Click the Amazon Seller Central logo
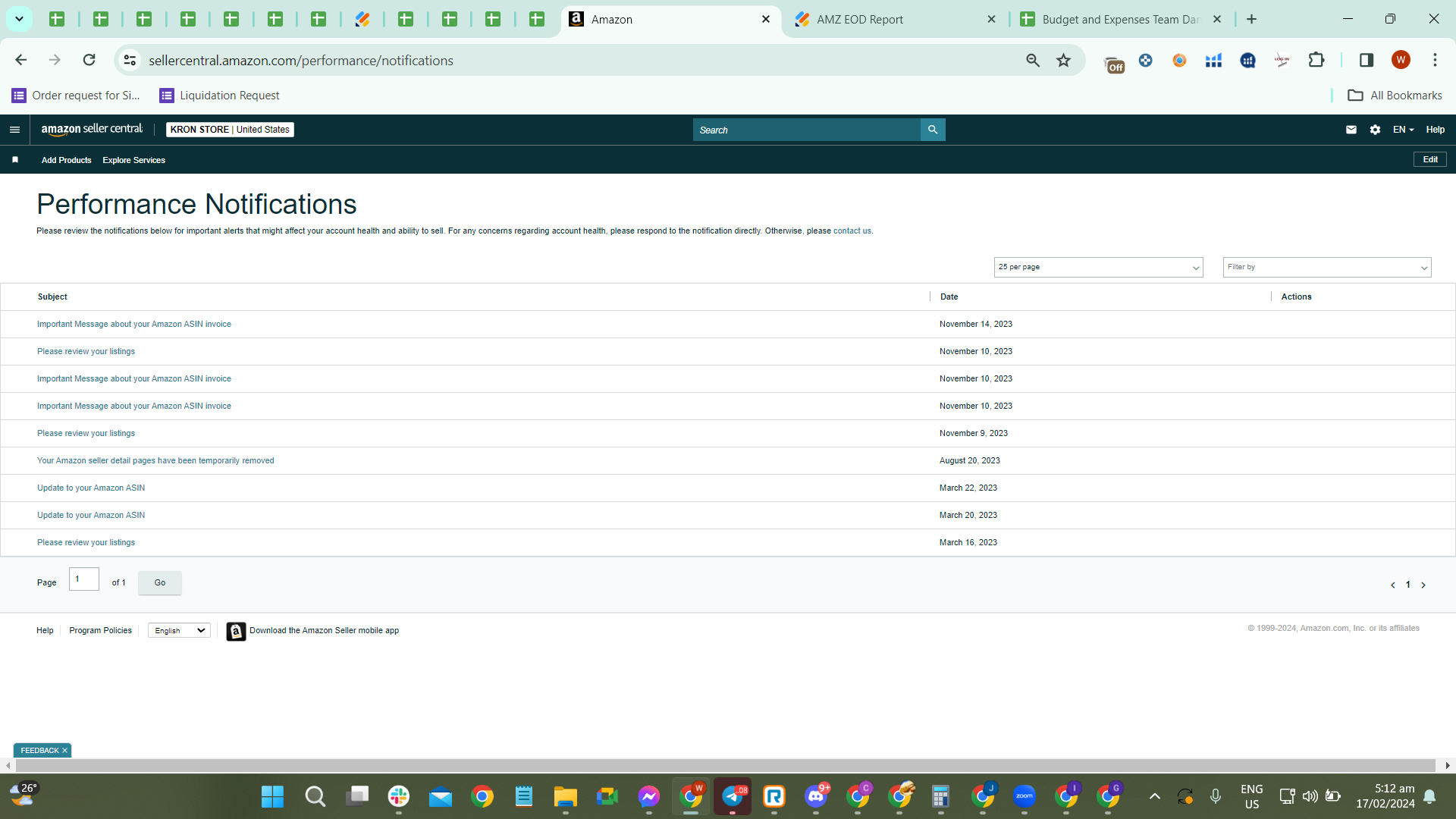Image resolution: width=1456 pixels, height=819 pixels. coord(92,130)
